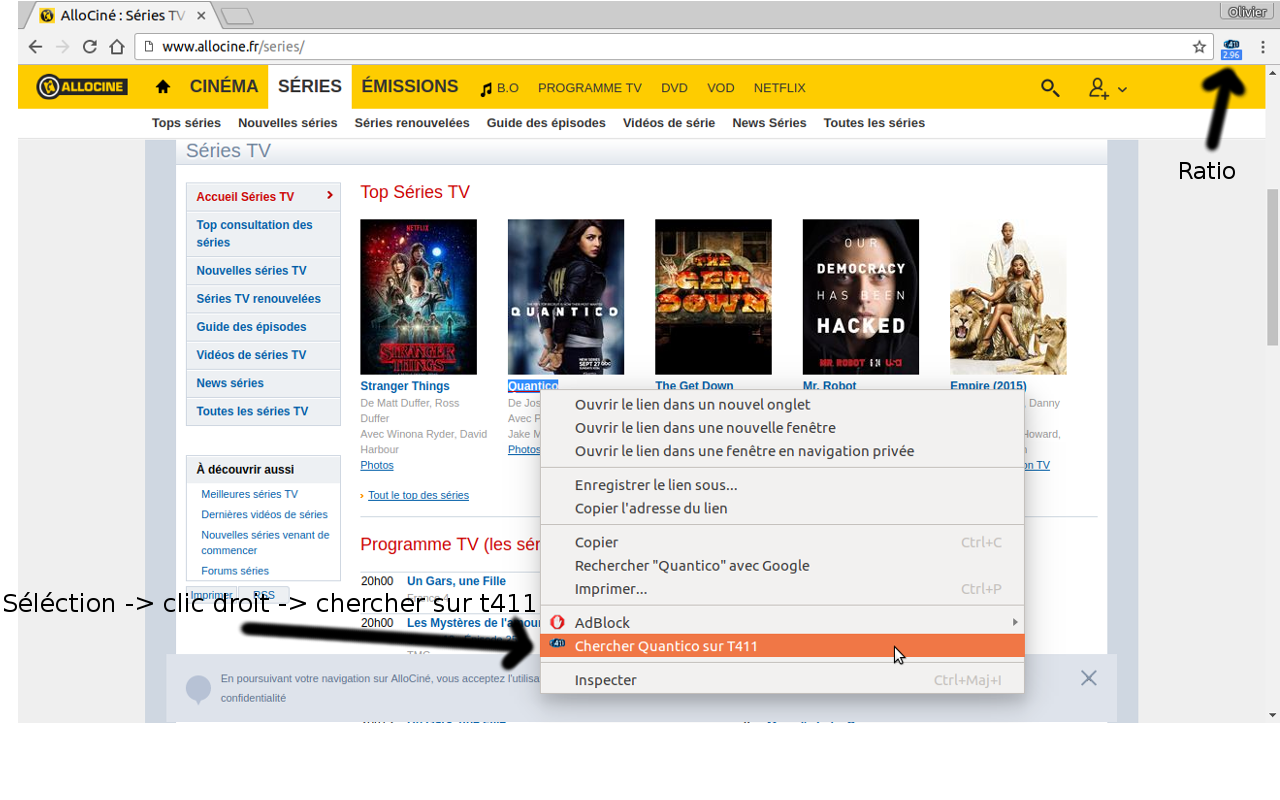1280x800 pixels.
Task: Click the browser back arrow
Action: pos(36,47)
